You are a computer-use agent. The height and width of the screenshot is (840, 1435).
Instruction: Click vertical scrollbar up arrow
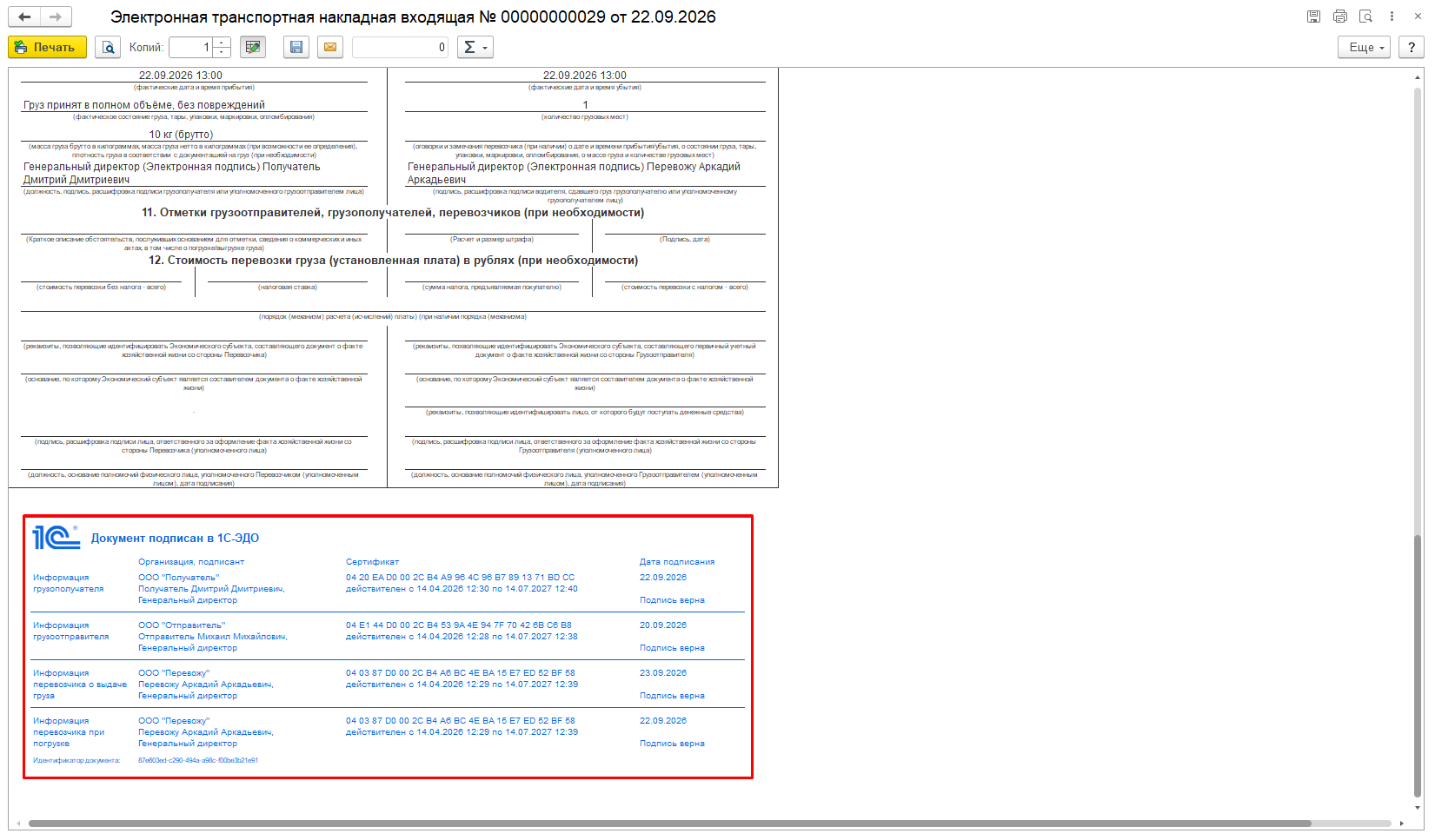tap(1418, 78)
